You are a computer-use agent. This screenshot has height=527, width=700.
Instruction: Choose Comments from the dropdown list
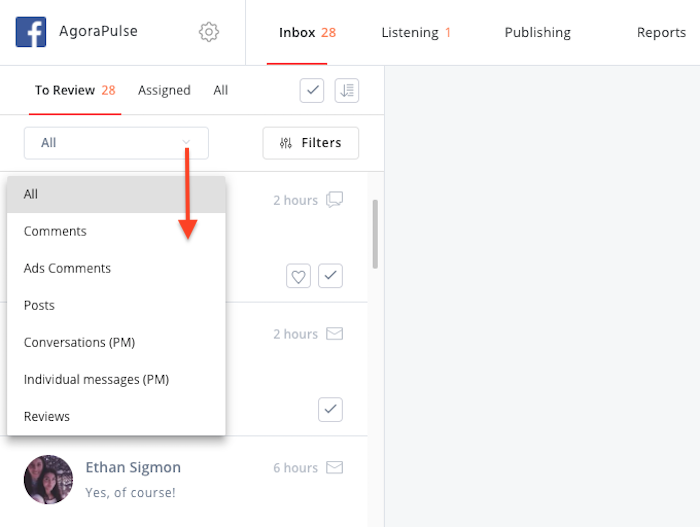click(x=116, y=231)
